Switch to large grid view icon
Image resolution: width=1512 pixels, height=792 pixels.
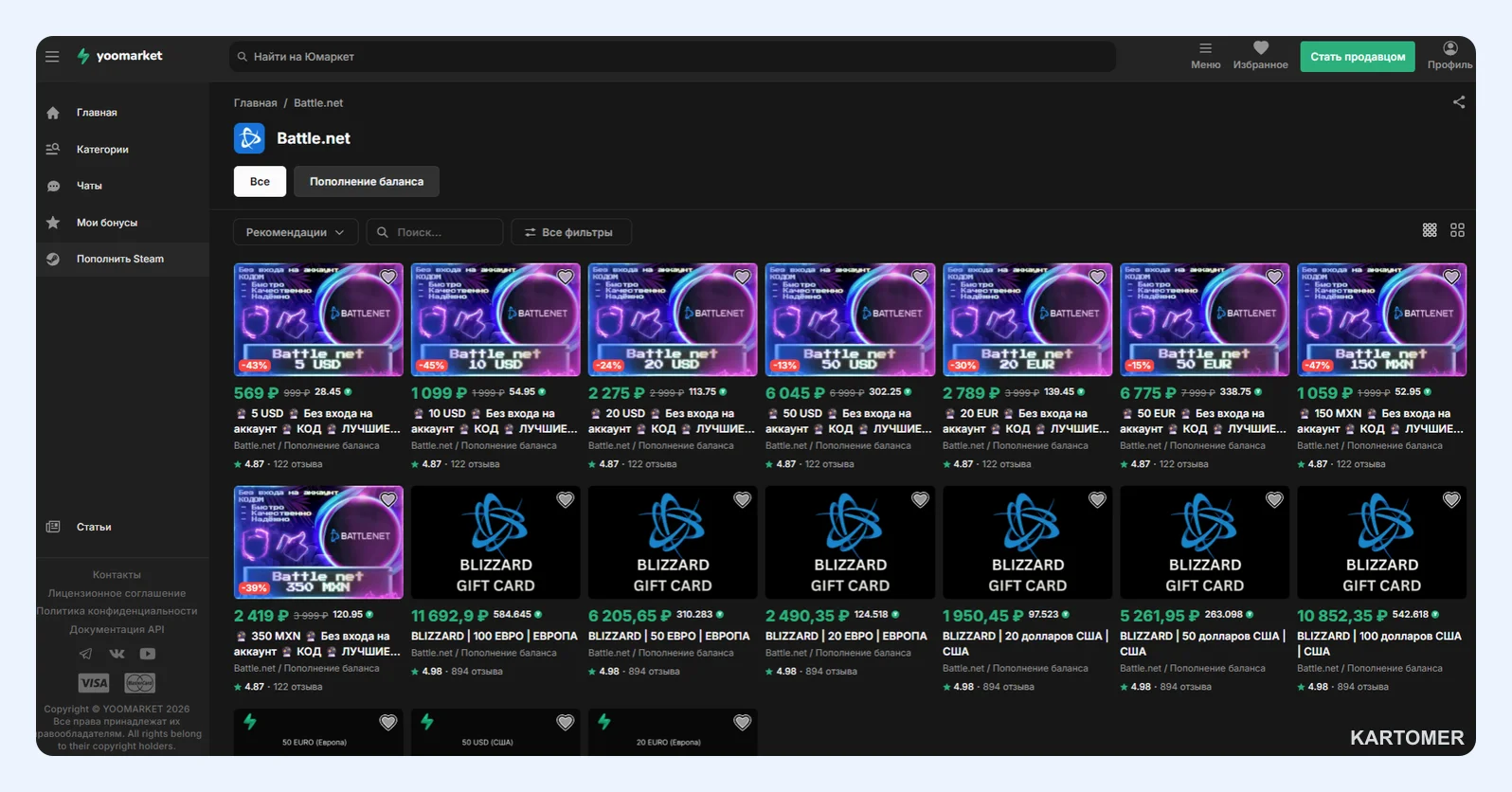click(1457, 230)
